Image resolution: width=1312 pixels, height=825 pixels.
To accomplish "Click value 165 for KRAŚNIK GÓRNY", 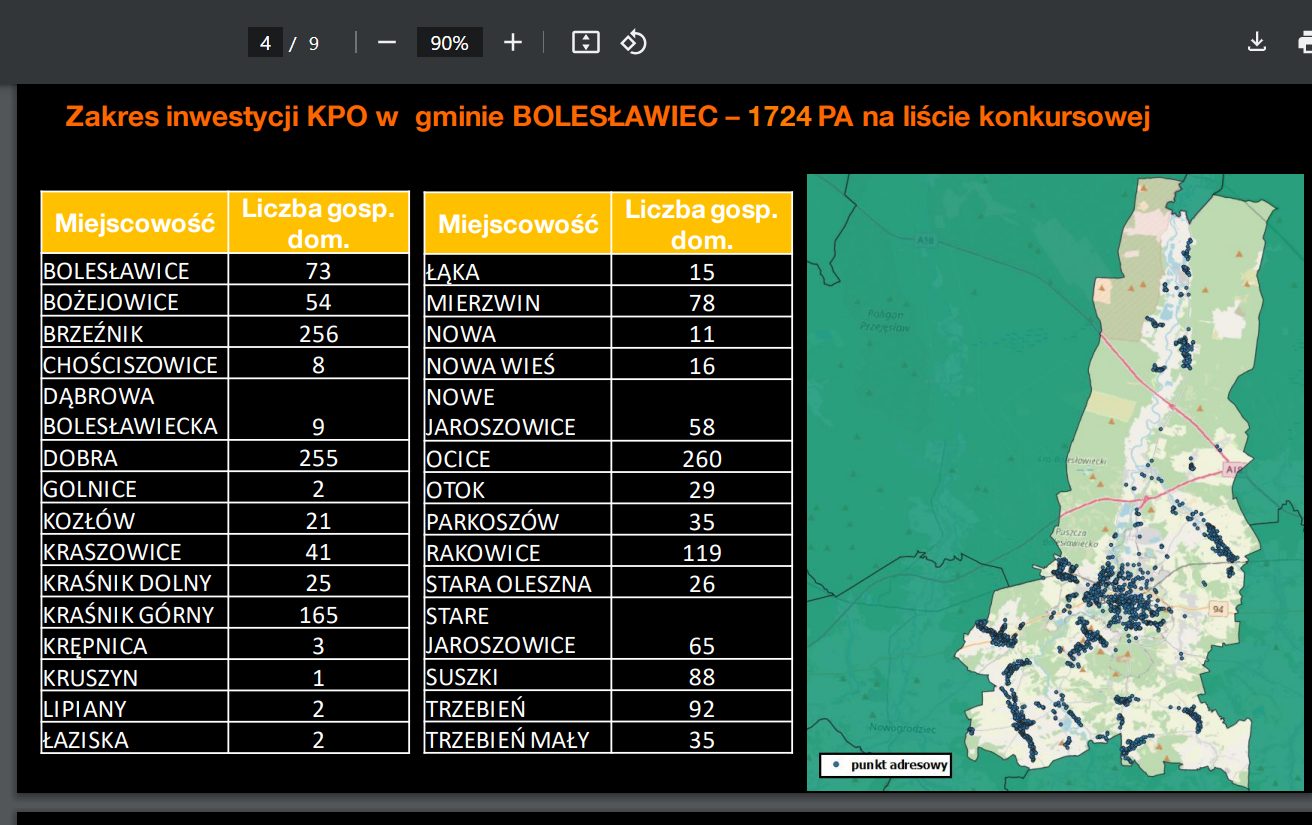I will coord(319,615).
